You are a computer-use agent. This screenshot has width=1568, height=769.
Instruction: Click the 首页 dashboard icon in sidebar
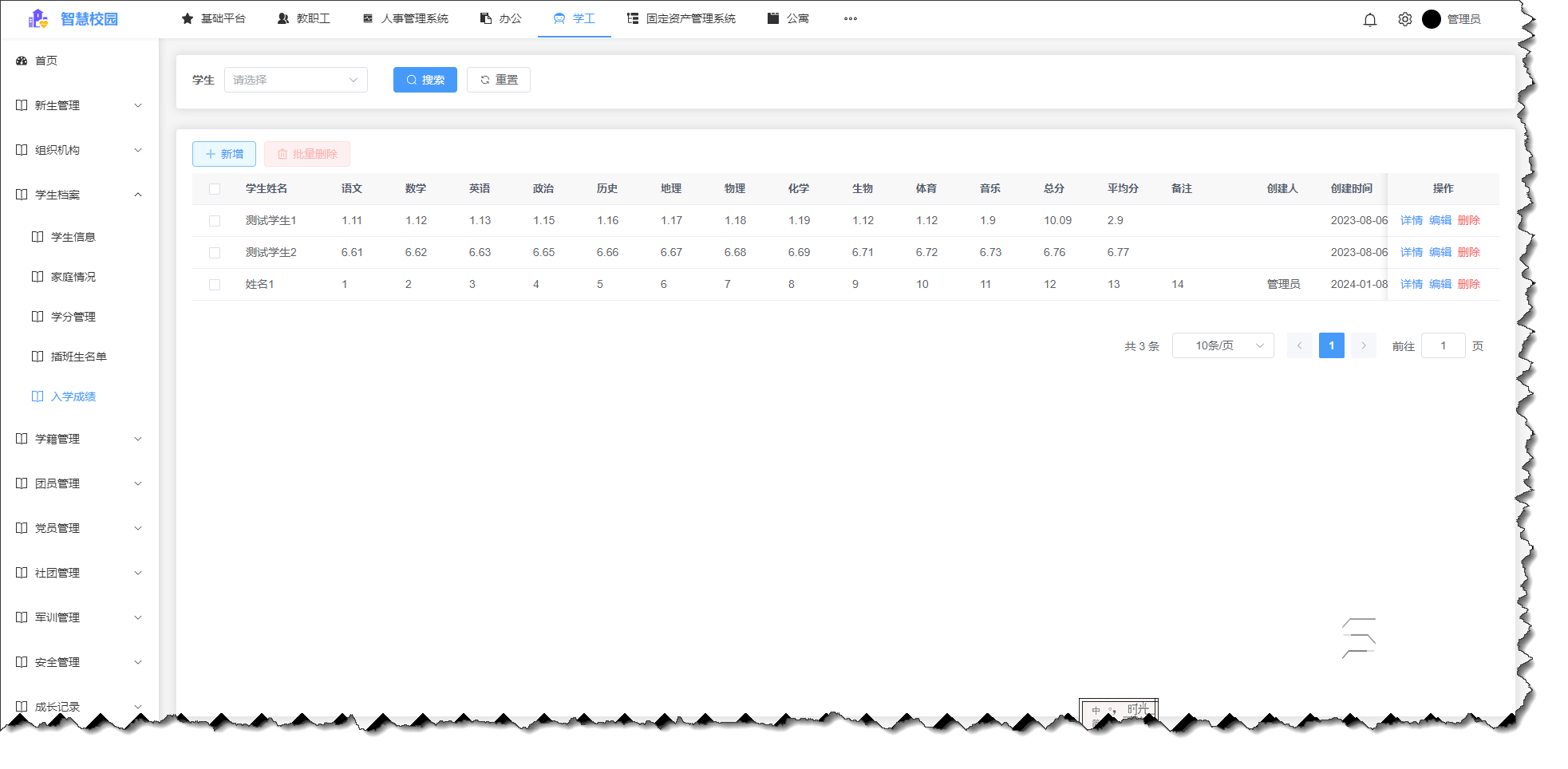pos(22,61)
